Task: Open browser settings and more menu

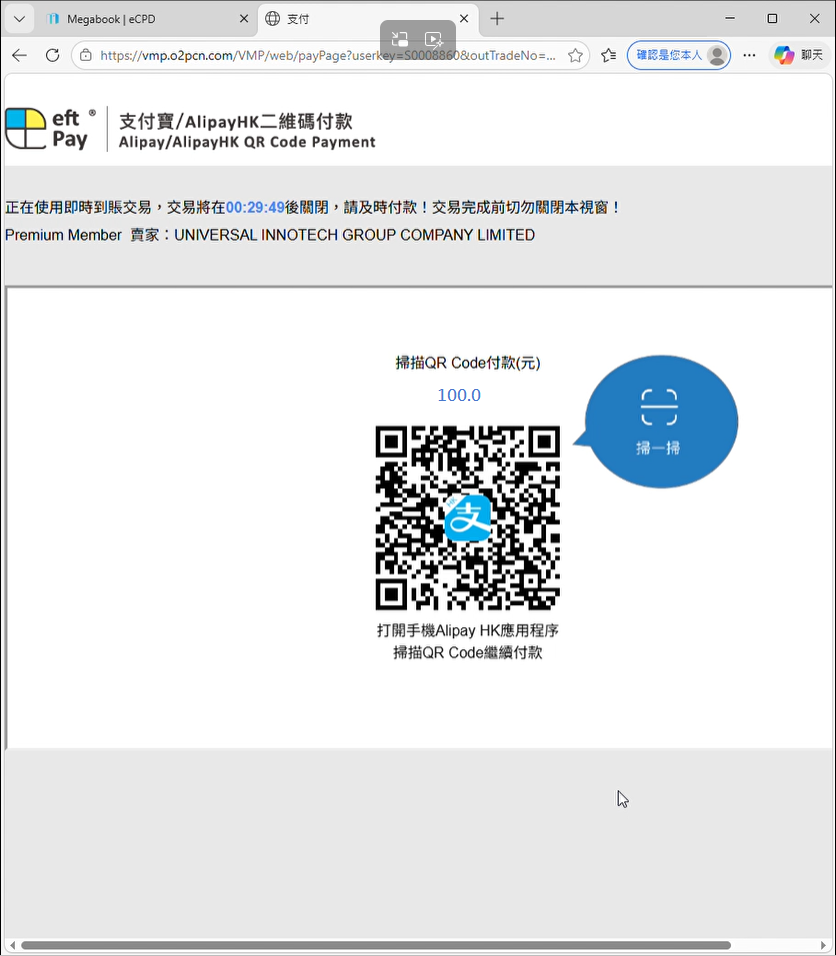Action: [x=749, y=55]
